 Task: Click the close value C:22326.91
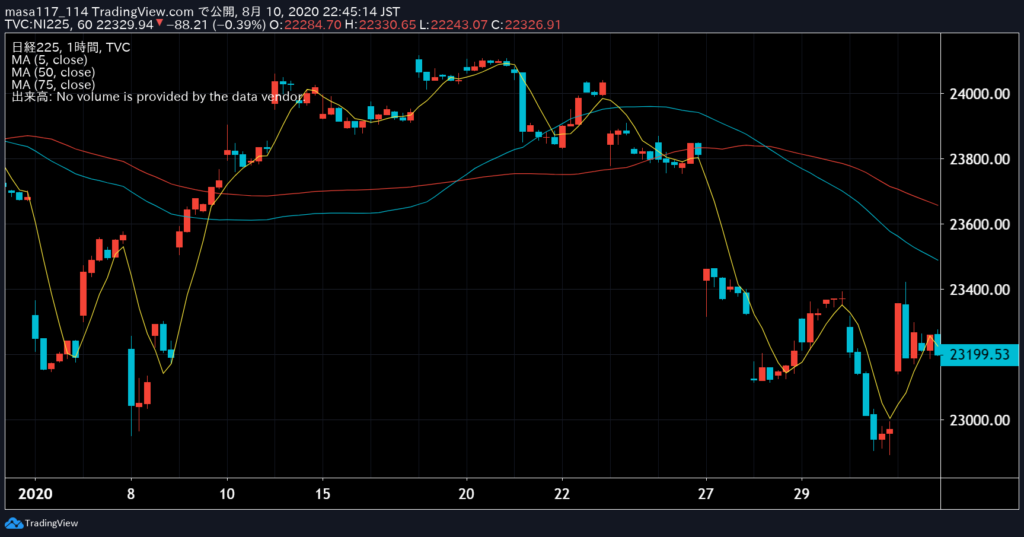click(526, 24)
